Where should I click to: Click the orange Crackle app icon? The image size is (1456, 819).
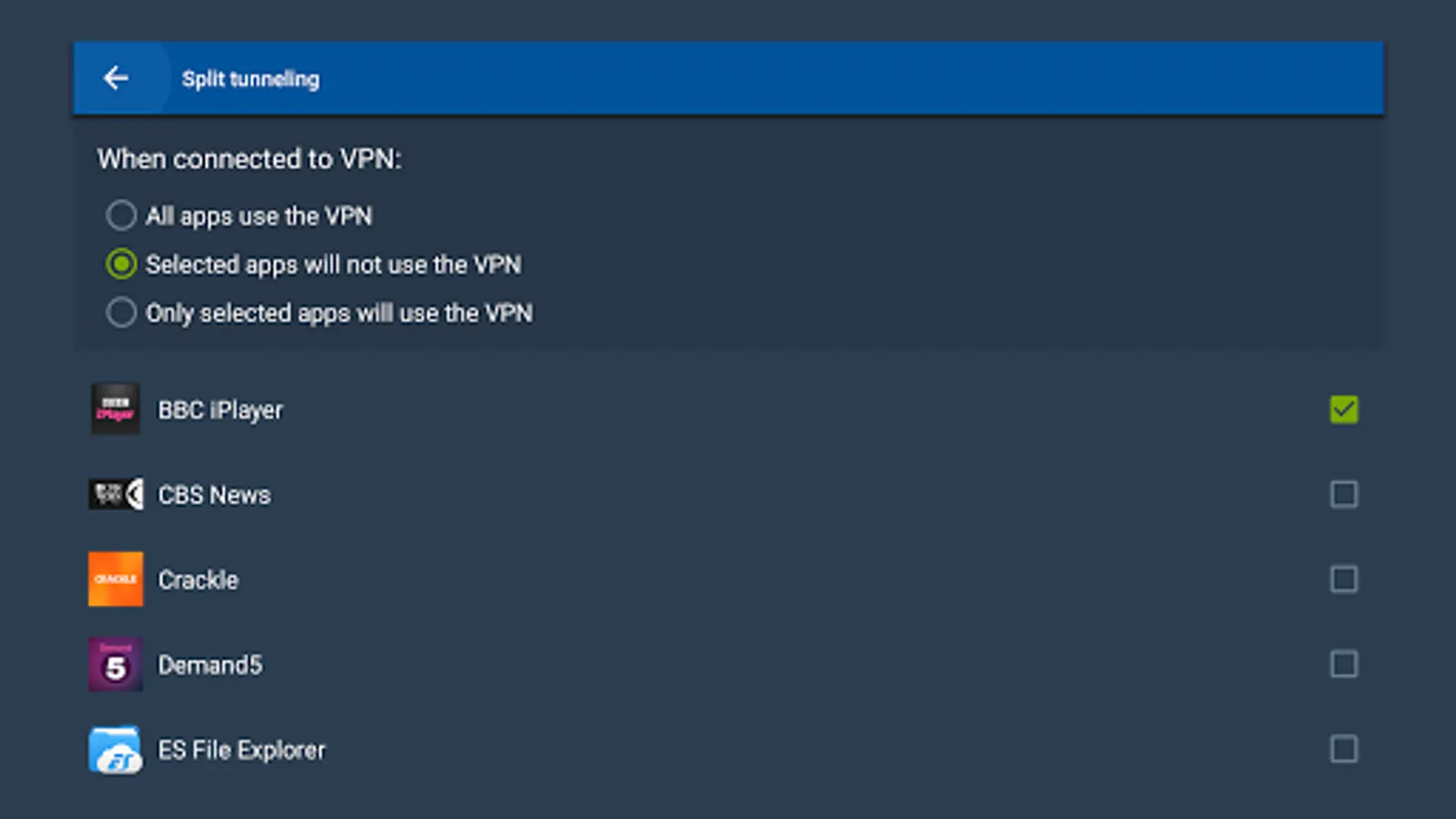[116, 579]
